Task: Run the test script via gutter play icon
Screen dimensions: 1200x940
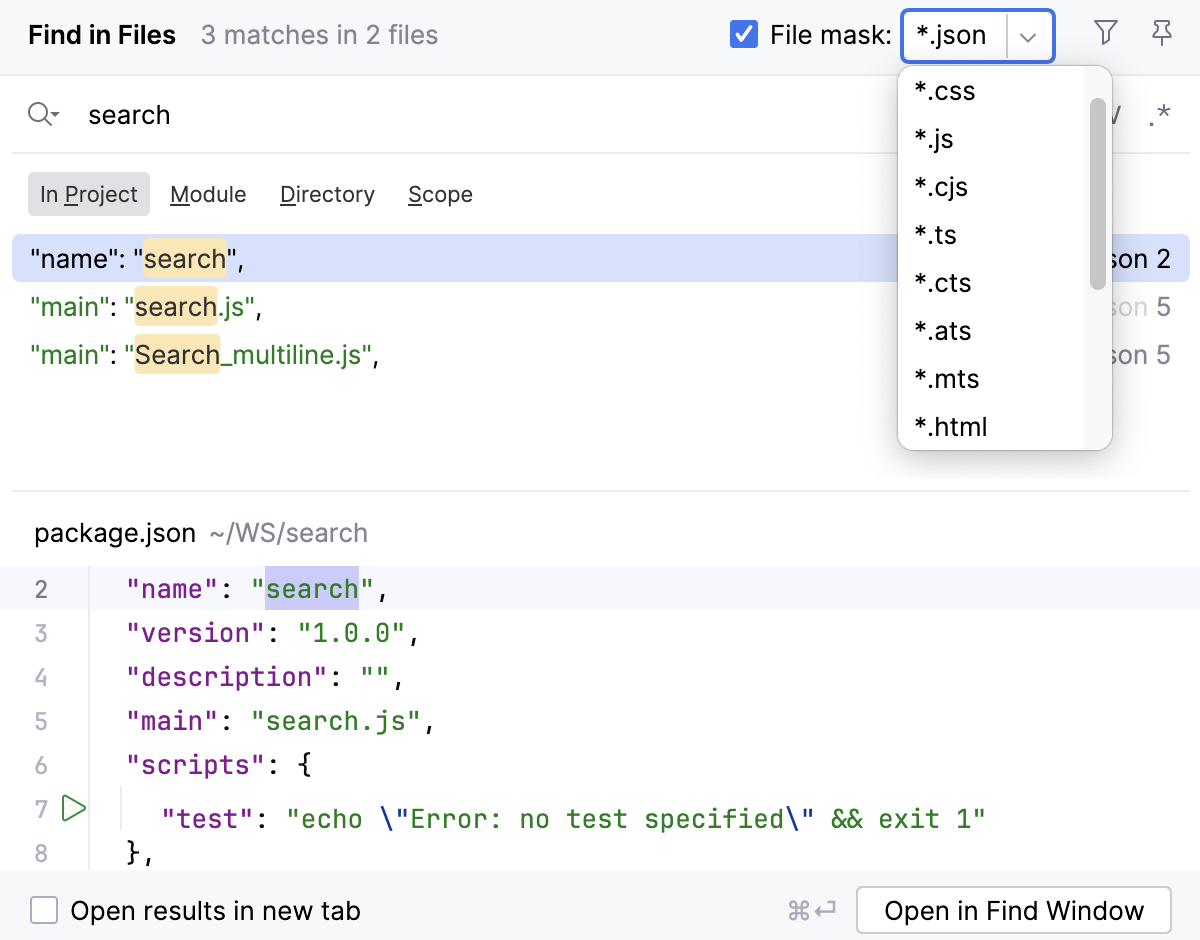Action: [x=73, y=808]
